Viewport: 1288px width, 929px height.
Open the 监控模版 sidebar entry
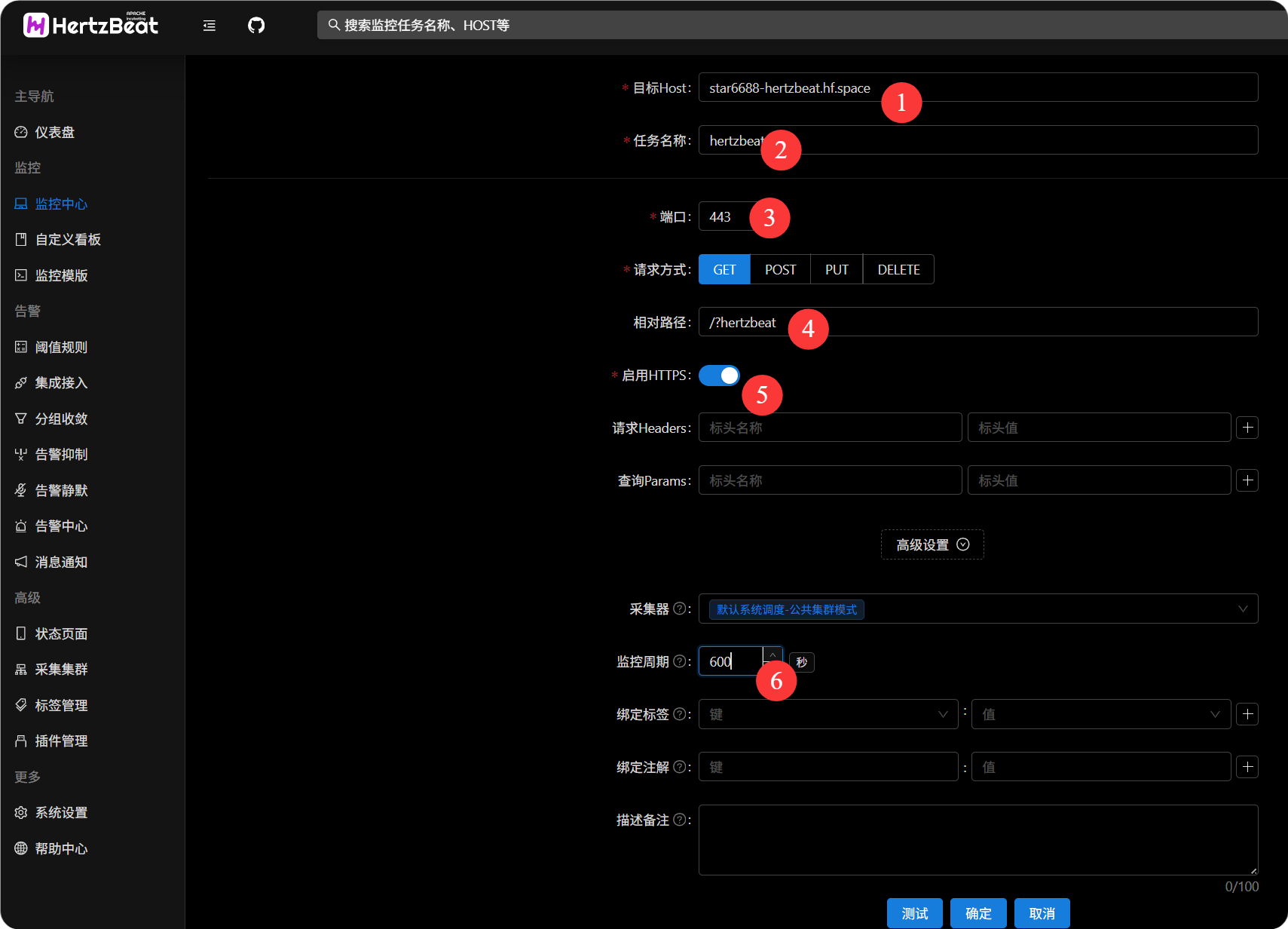[x=20, y=275]
